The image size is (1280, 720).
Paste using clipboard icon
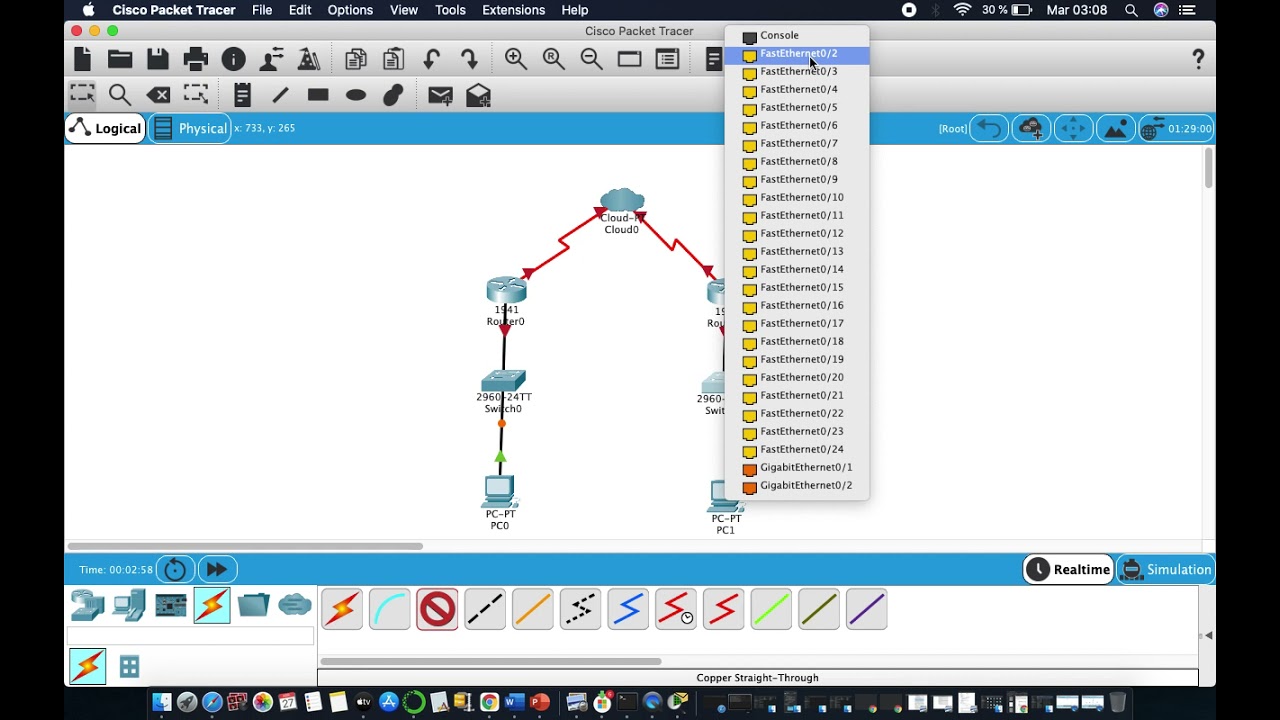click(x=394, y=59)
